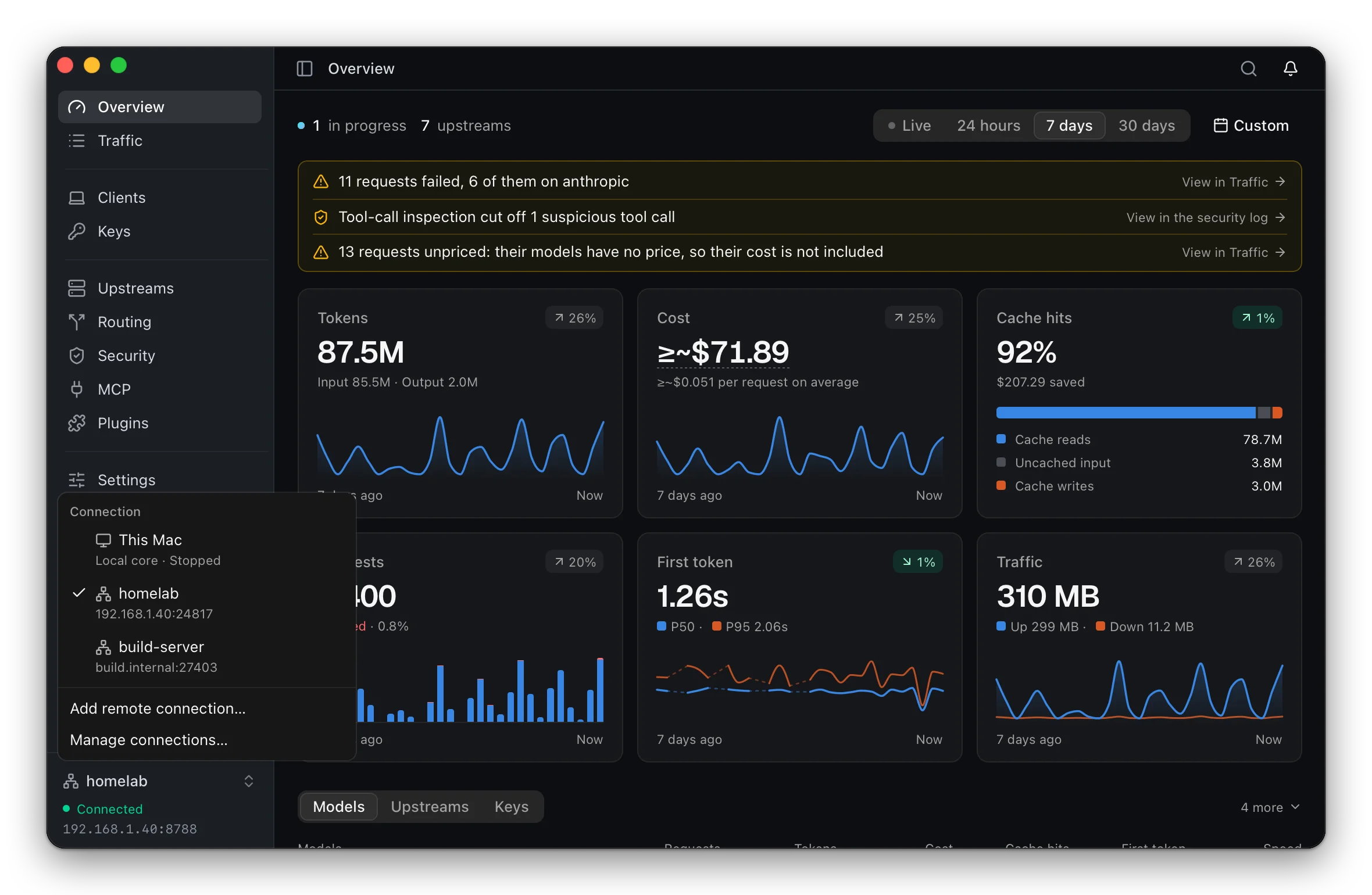Choose Manage connections… menu item
Screen dimensions: 1372x895
click(207, 740)
